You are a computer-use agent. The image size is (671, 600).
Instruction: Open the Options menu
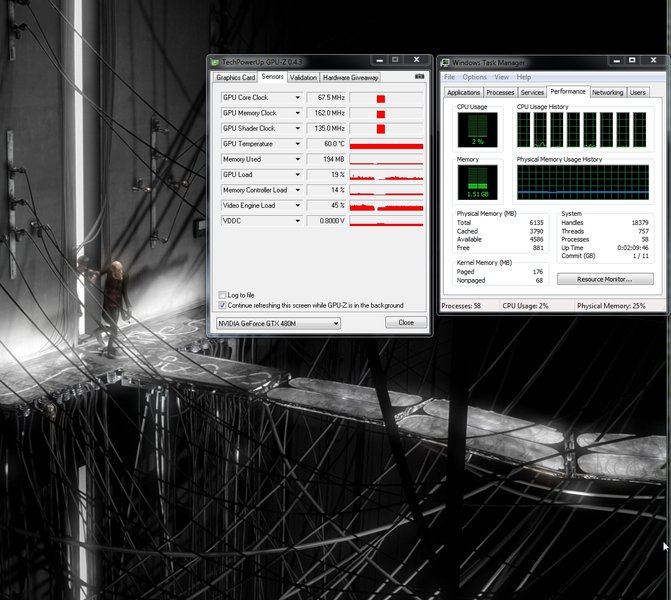point(474,77)
